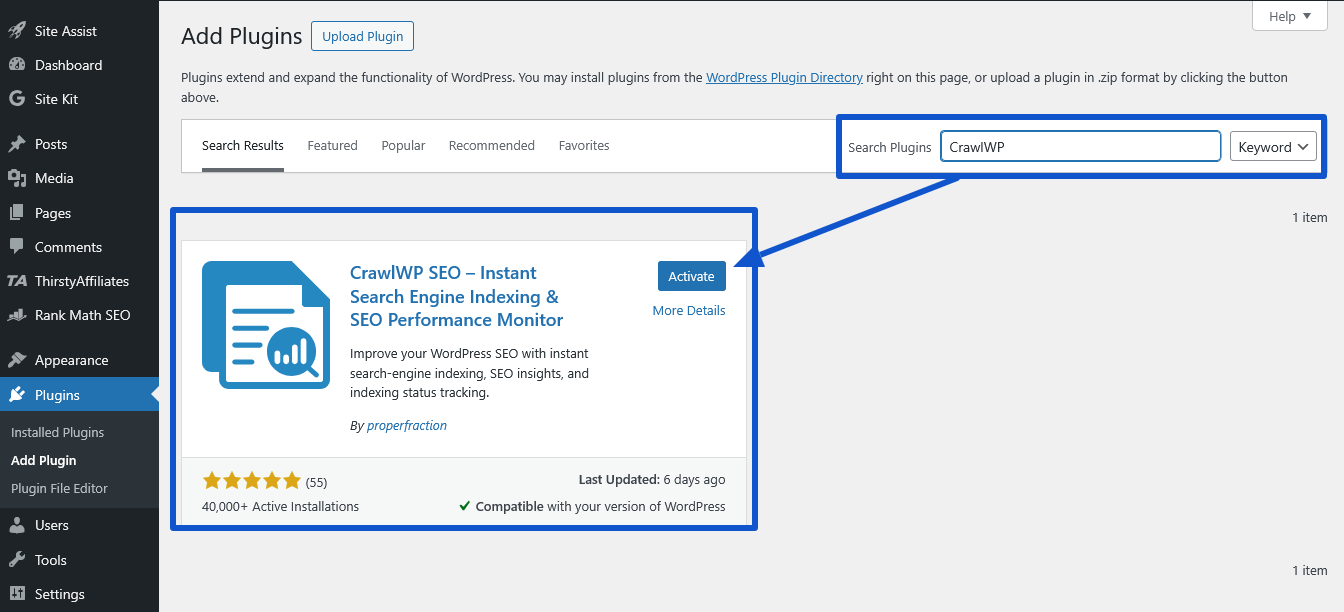Click the CrawlWP plugin thumbnail image

266,325
